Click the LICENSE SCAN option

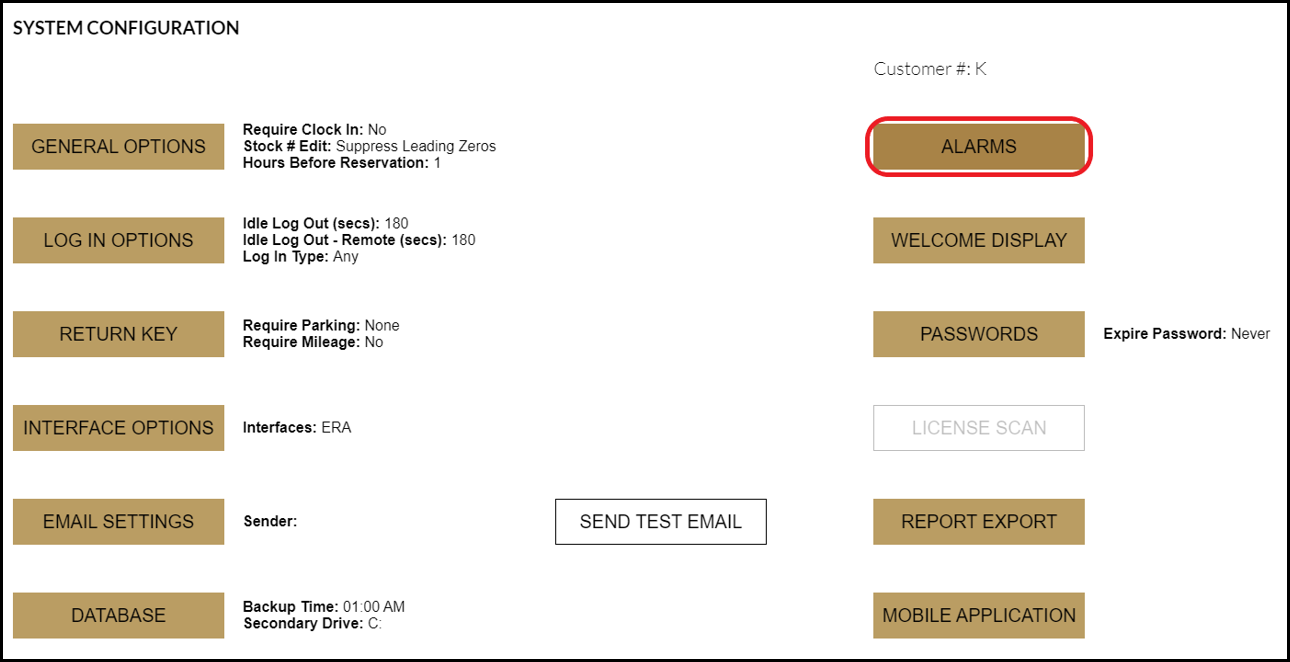coord(978,428)
